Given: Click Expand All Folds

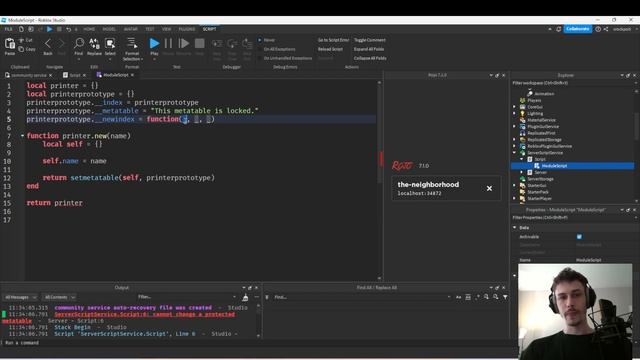Looking at the screenshot, I should pyautogui.click(x=369, y=49).
